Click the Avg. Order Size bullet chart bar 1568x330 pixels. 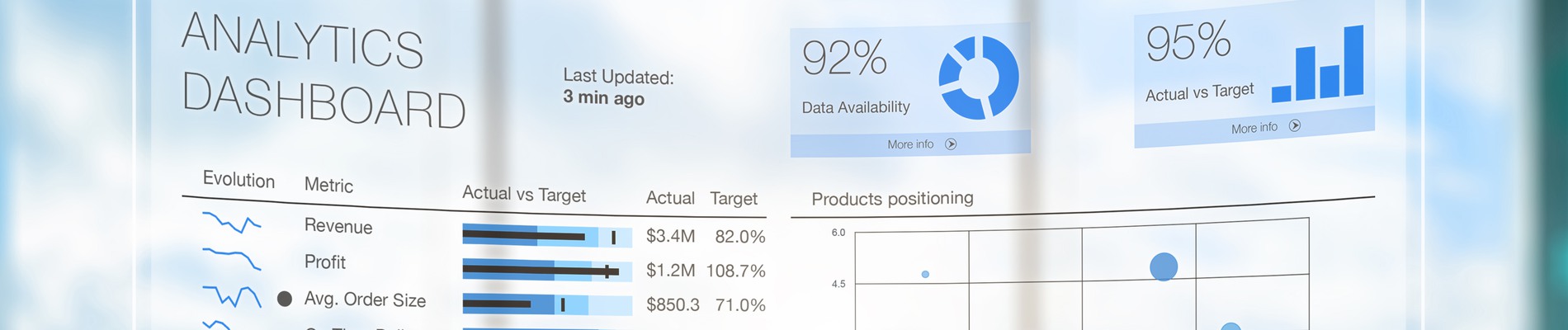coord(547,304)
